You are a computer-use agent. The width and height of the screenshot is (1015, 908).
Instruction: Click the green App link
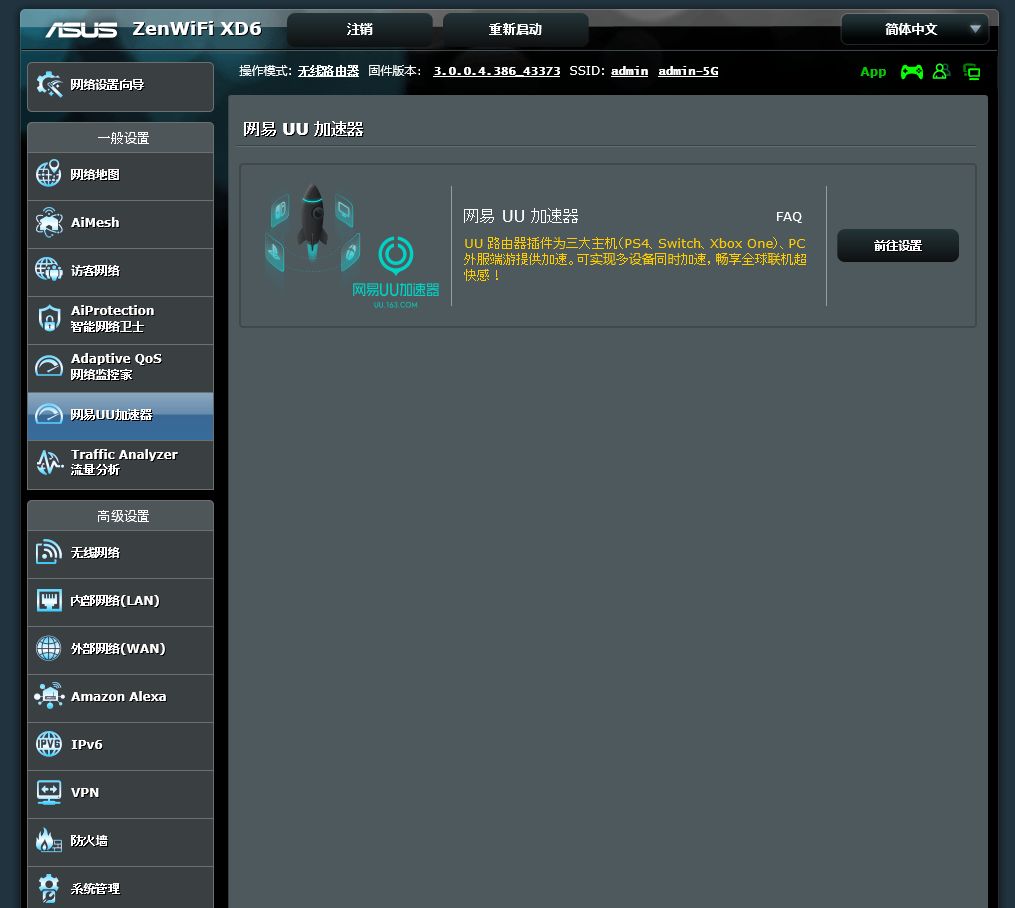pos(873,72)
